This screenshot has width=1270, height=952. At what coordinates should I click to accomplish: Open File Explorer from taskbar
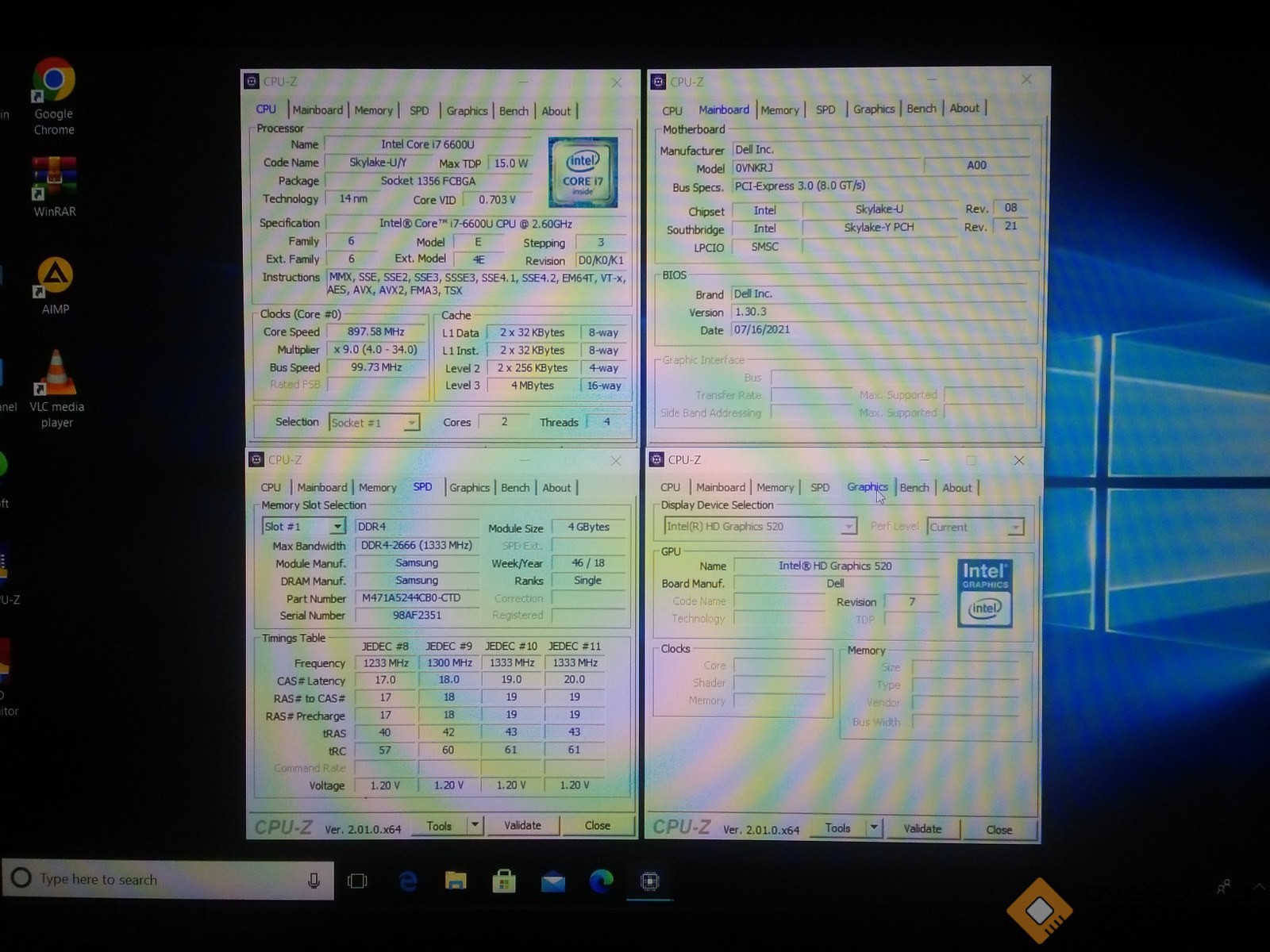pyautogui.click(x=456, y=881)
